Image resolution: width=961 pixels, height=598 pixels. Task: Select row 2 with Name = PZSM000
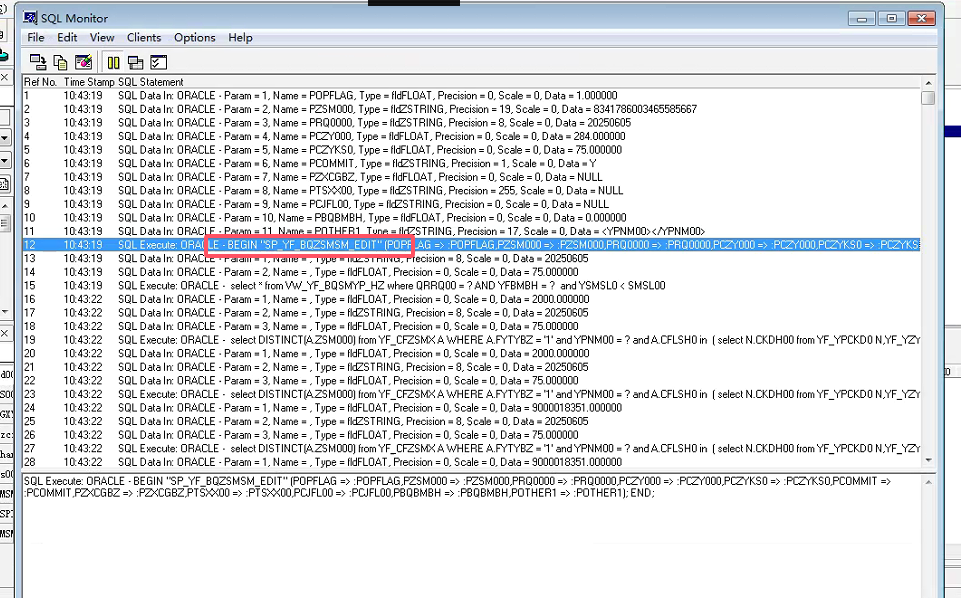471,109
